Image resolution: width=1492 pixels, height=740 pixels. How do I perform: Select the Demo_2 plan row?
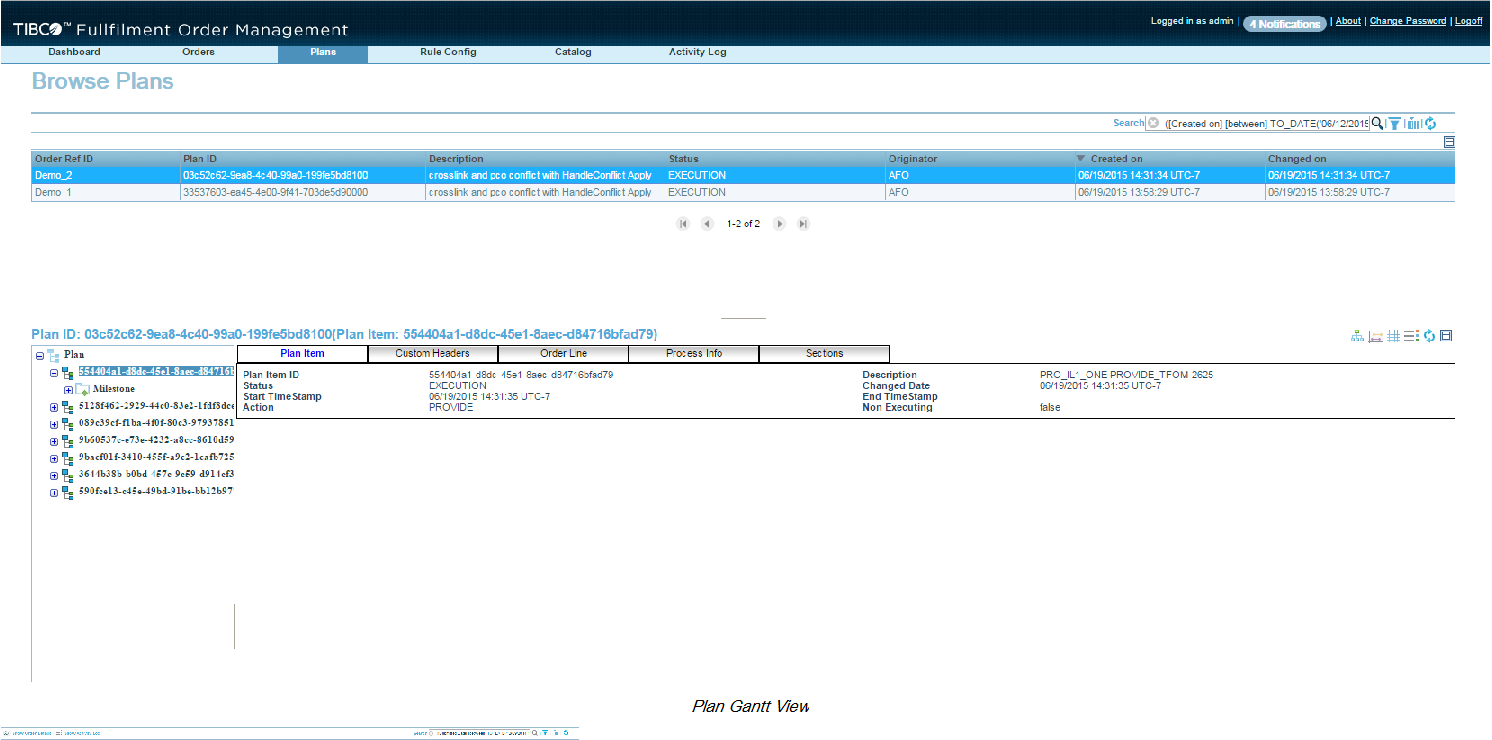[743, 175]
